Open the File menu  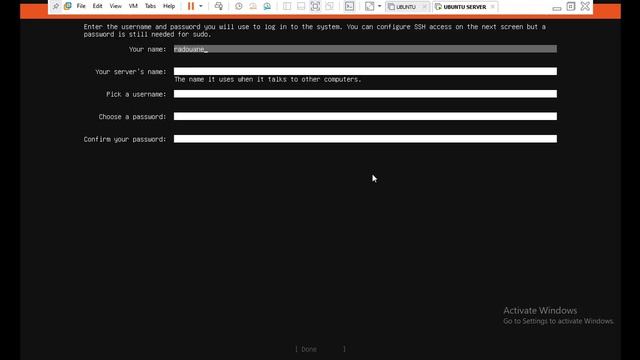(x=81, y=6)
